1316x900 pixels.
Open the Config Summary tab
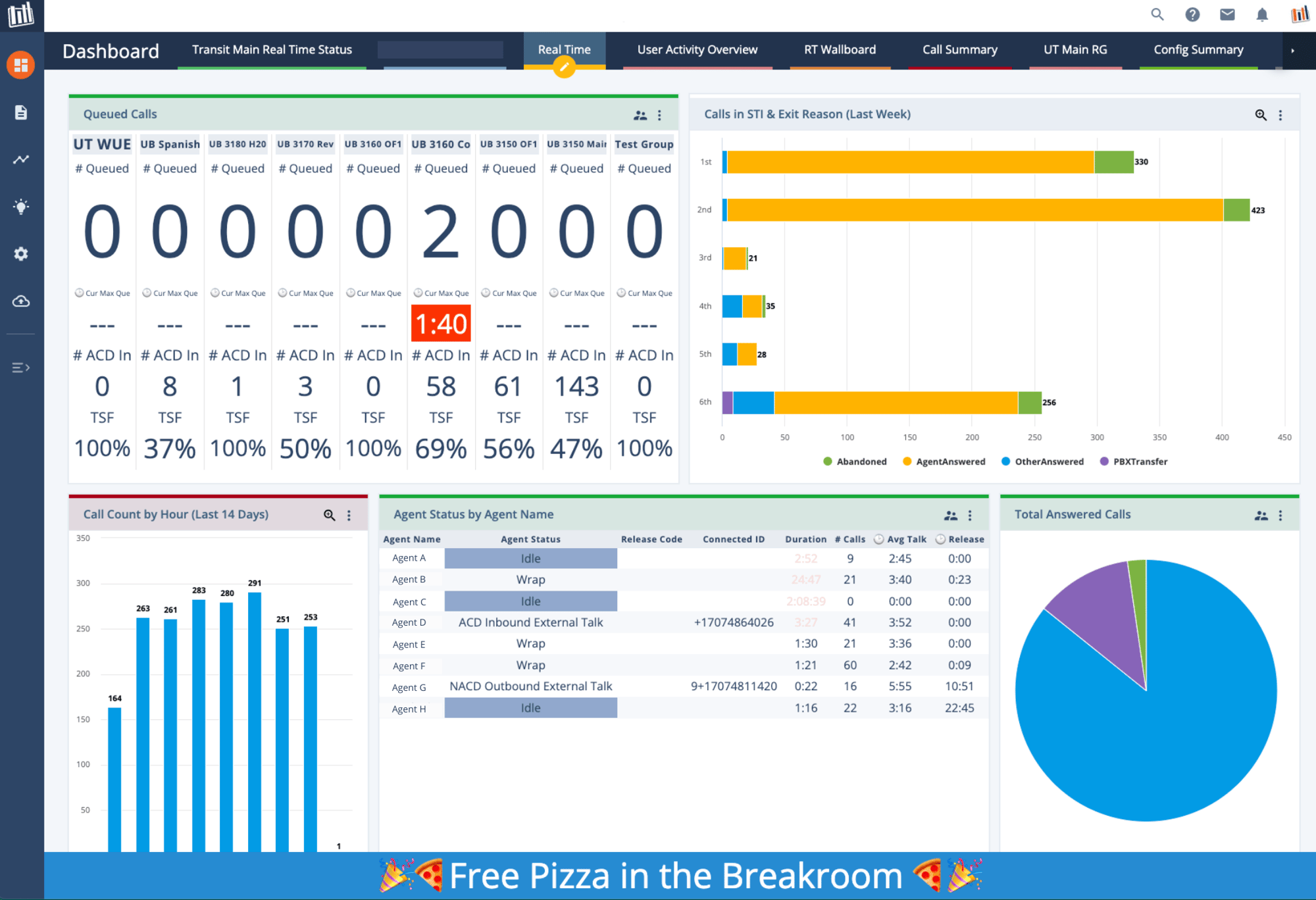click(1198, 50)
